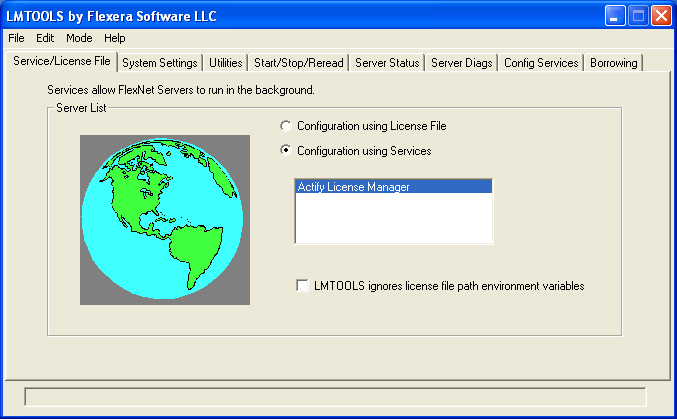The width and height of the screenshot is (677, 419).
Task: Switch to the Borrowing tab
Action: [613, 63]
